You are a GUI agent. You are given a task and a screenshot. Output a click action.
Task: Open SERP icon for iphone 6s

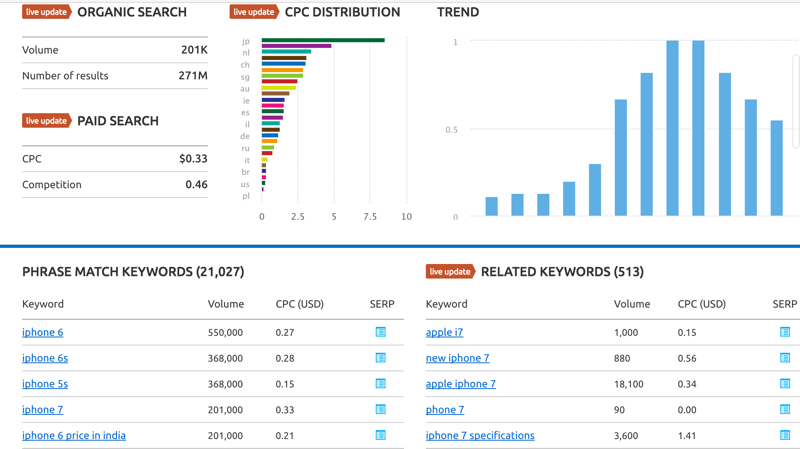[x=381, y=358]
